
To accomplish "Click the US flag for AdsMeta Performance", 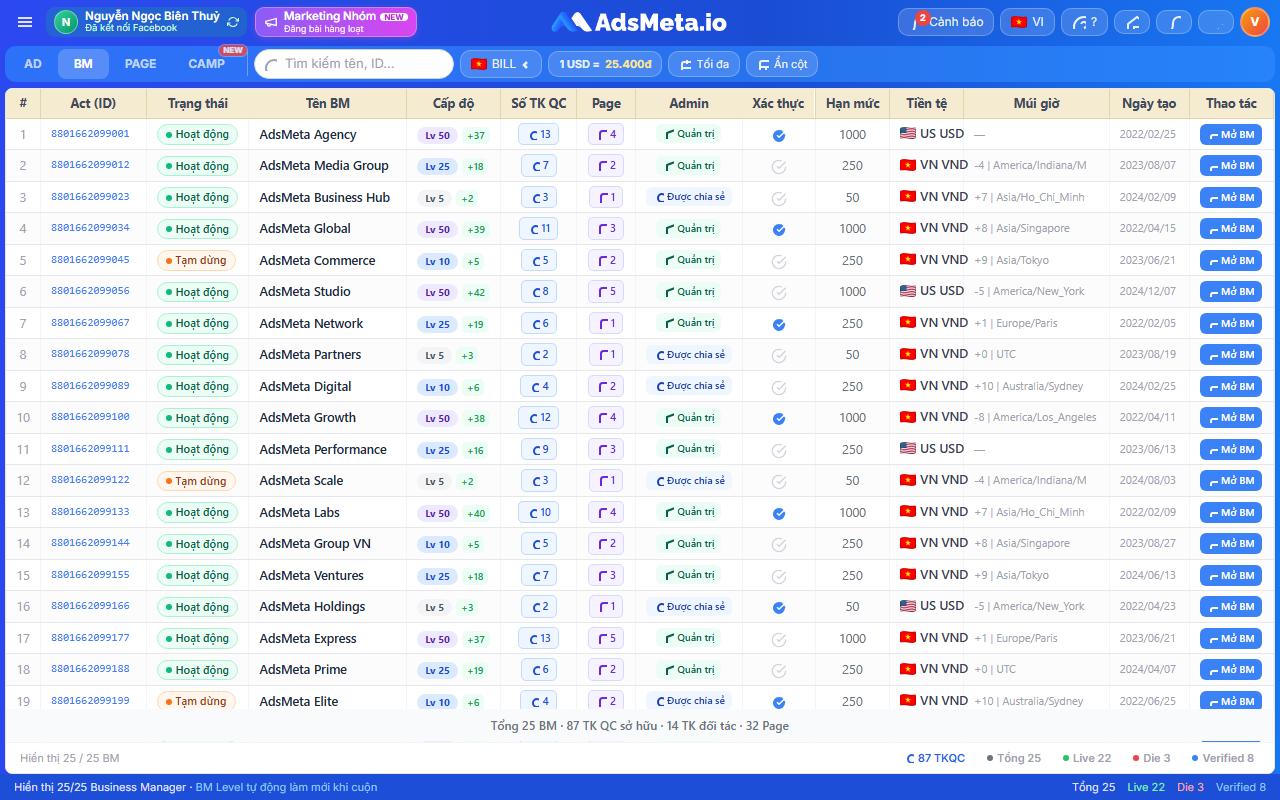I will (908, 449).
